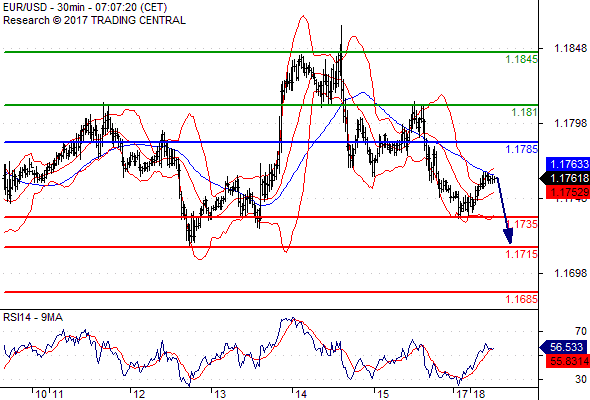Select the blue 1.17633 price tag
This screenshot has height=400, width=590.
(x=567, y=164)
